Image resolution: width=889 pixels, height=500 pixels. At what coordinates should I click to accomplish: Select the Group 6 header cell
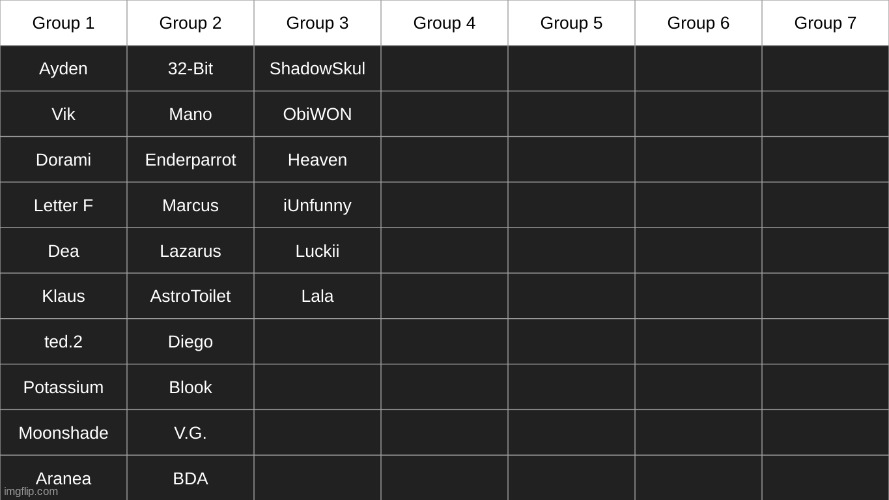[x=698, y=23]
